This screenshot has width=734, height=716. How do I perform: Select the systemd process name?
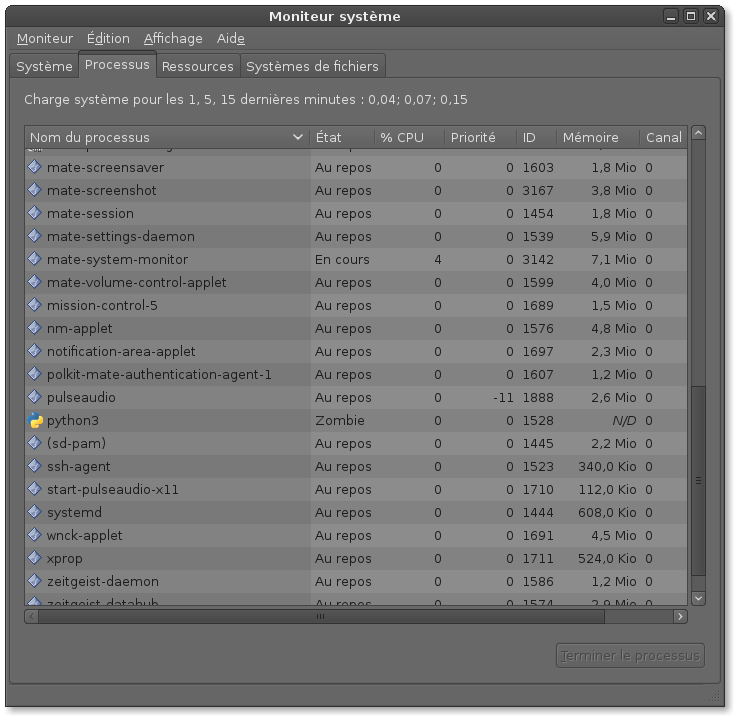click(74, 512)
